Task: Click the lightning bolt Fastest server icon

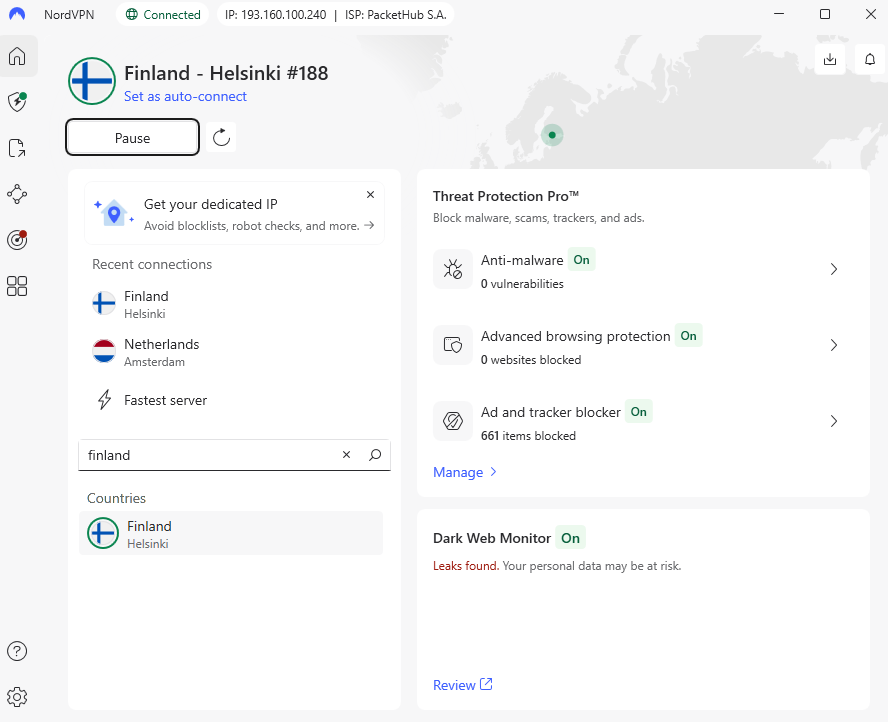Action: [104, 400]
